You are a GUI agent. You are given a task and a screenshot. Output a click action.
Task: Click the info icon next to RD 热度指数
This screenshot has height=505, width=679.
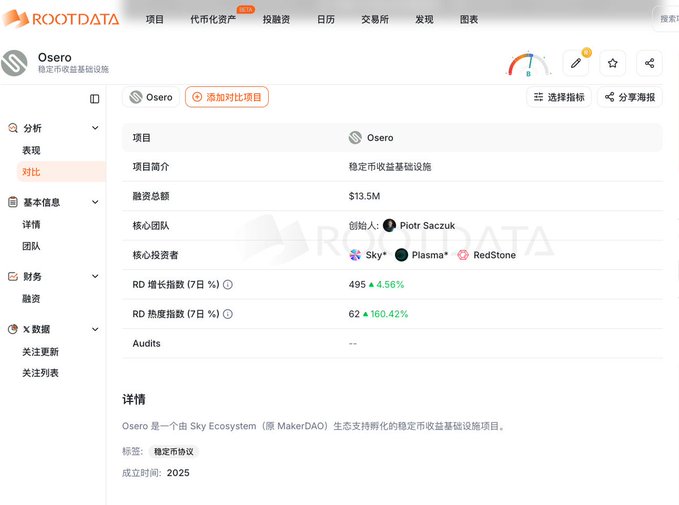click(x=228, y=314)
